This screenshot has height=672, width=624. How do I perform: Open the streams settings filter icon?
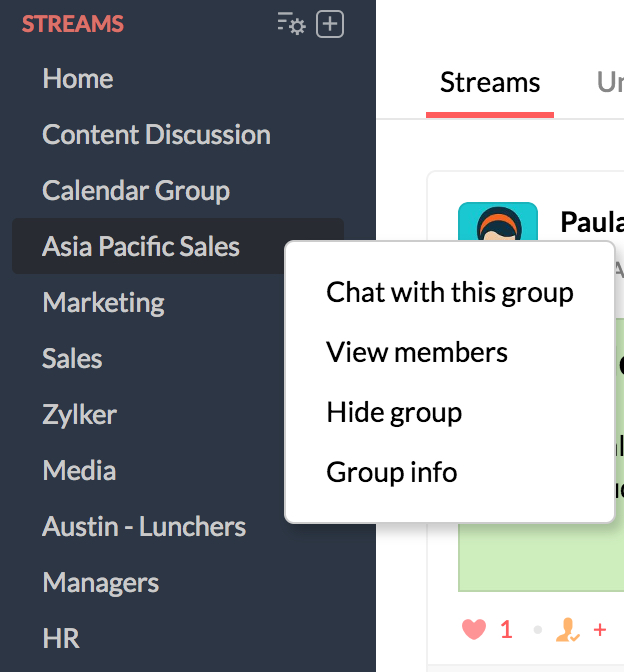291,25
